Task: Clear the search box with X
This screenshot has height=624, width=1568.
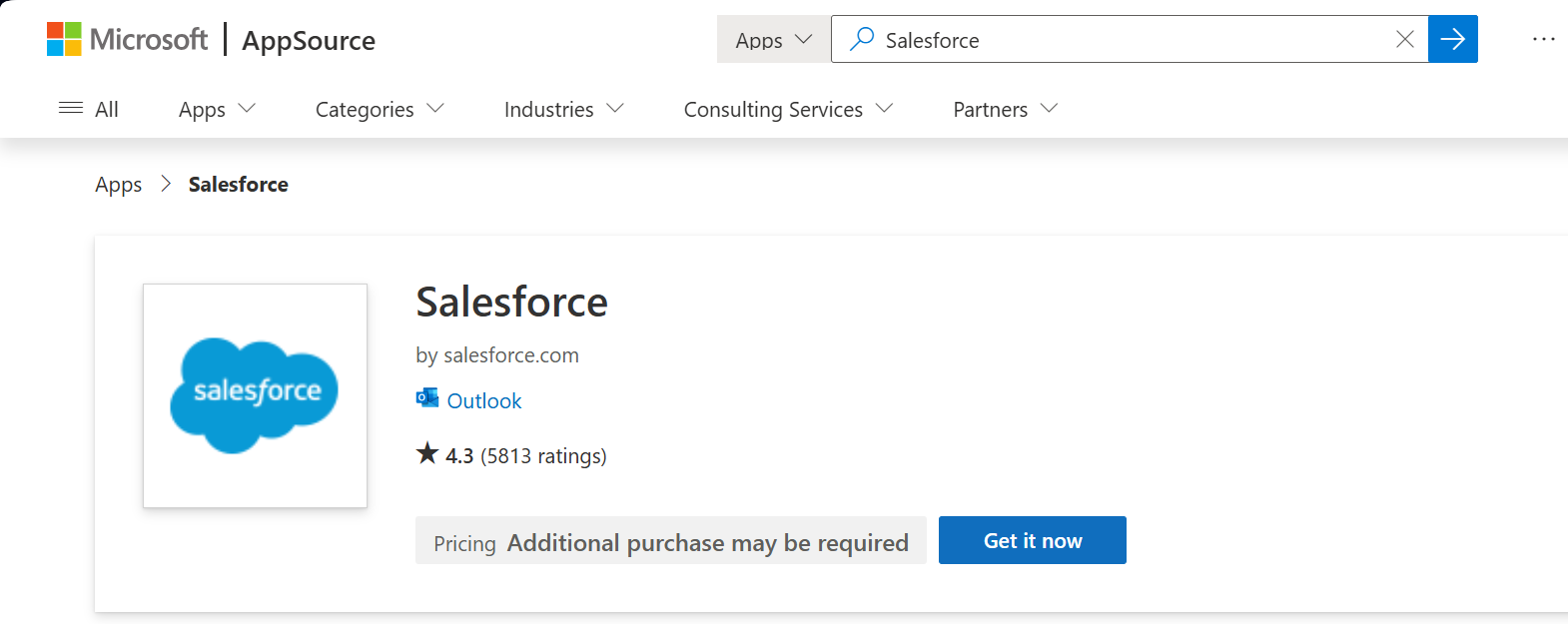Action: pyautogui.click(x=1404, y=39)
